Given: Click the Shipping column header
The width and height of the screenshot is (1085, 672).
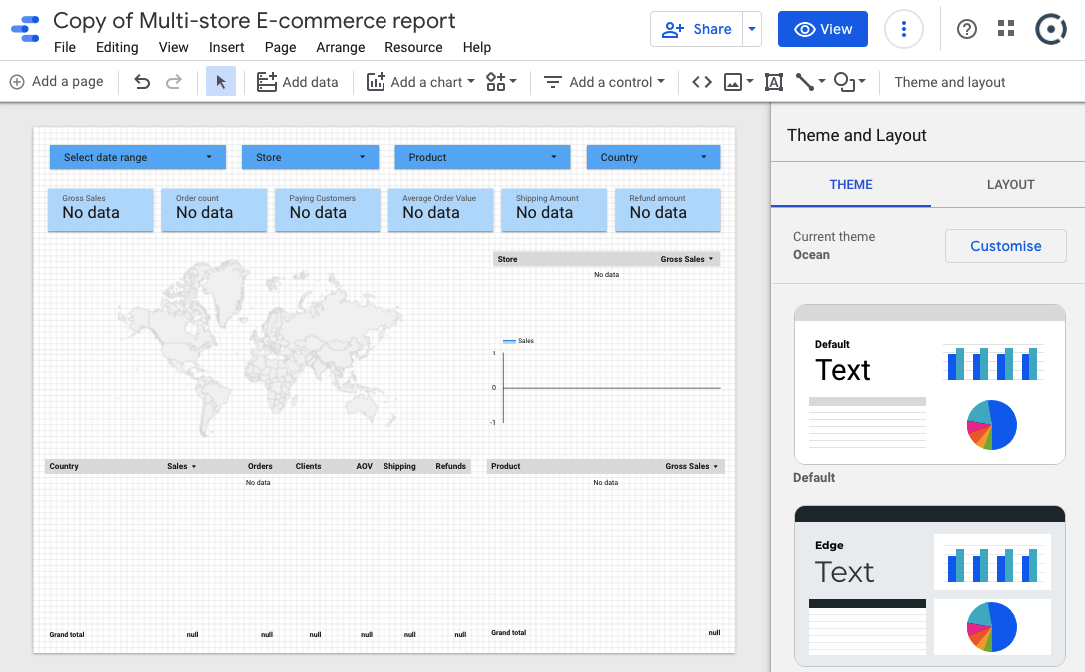Looking at the screenshot, I should tap(399, 466).
